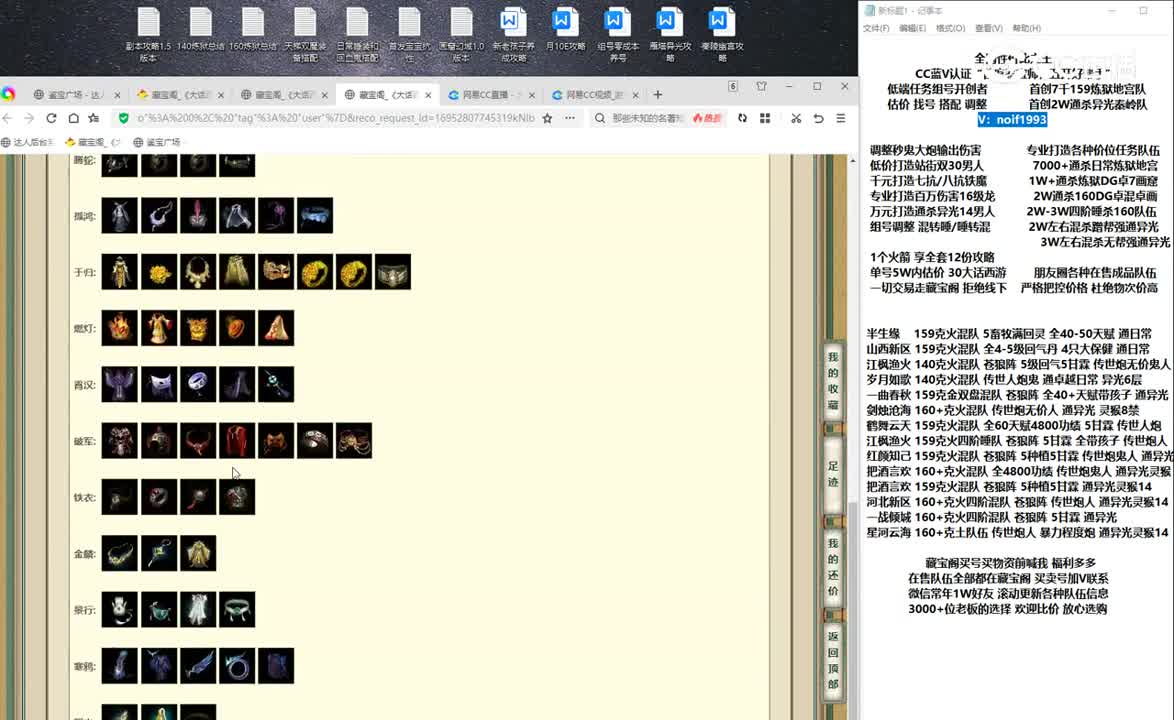Open the browser hamburger menu
This screenshot has height=720, width=1174.
click(x=841, y=118)
